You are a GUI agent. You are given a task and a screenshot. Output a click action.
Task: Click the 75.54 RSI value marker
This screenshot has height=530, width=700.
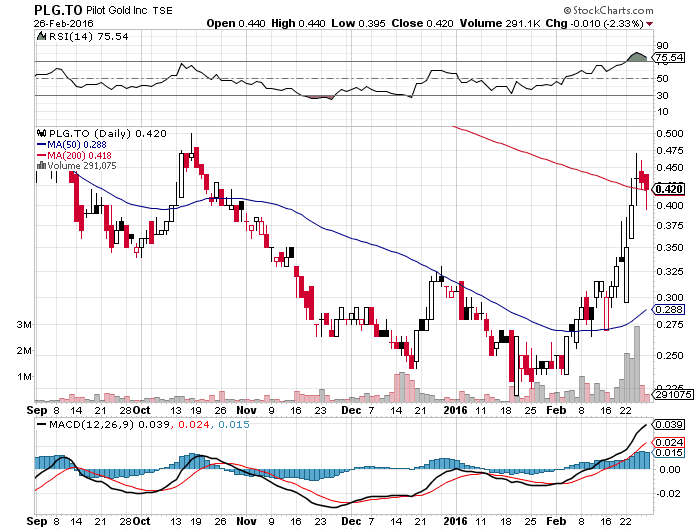click(672, 60)
